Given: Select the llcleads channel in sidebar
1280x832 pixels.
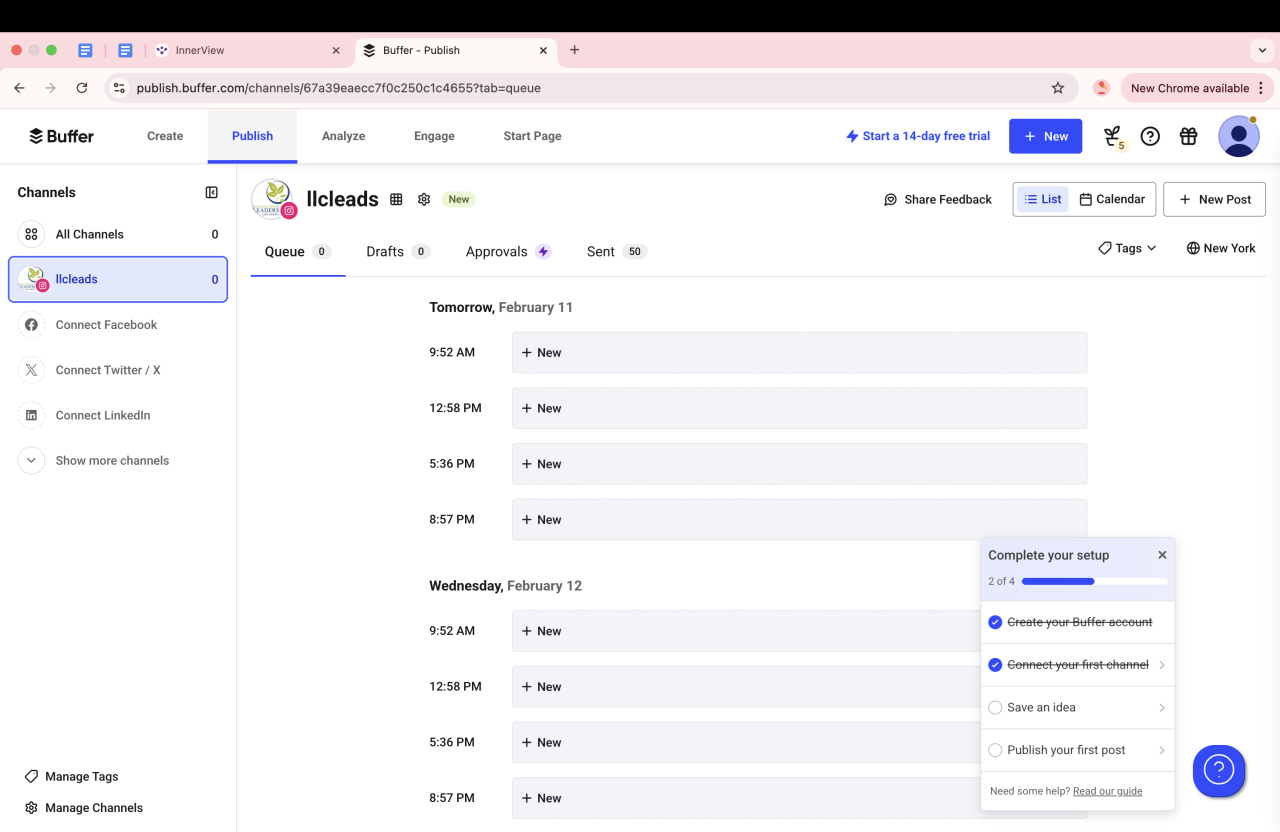Looking at the screenshot, I should tap(118, 280).
